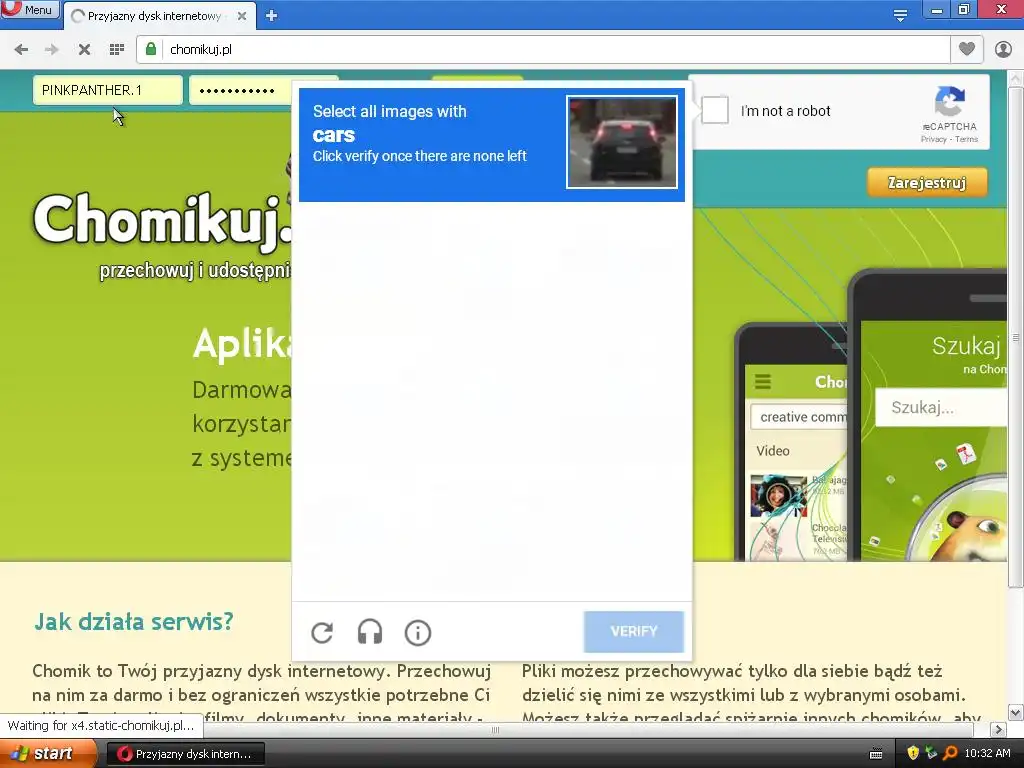Select the Opera taskbar window button

pos(185,754)
